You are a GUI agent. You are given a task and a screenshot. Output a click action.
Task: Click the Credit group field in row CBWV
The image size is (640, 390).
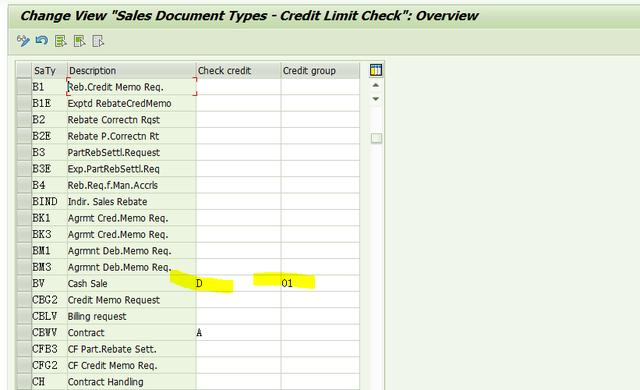(320, 332)
